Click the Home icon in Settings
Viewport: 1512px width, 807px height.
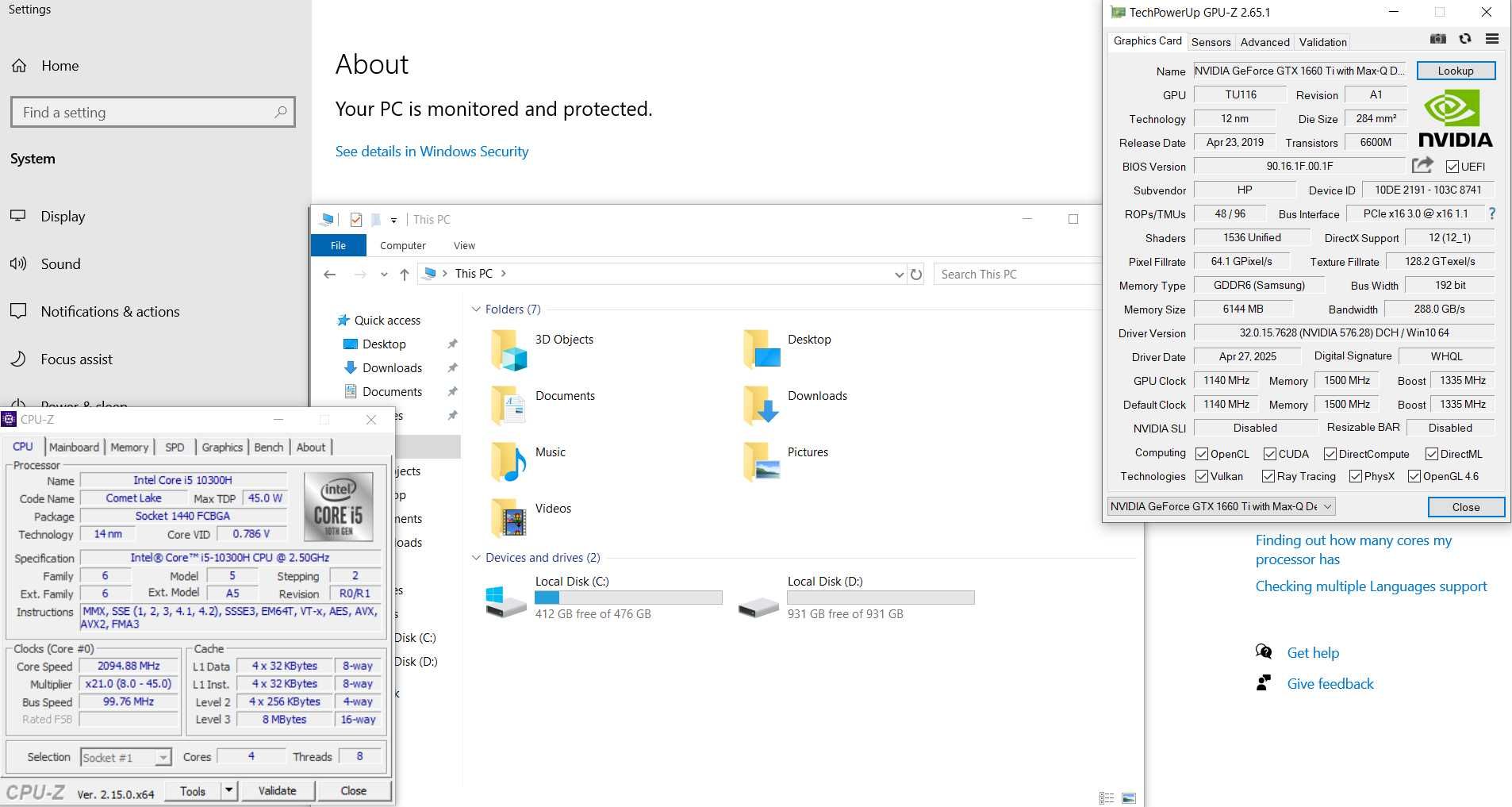(19, 66)
